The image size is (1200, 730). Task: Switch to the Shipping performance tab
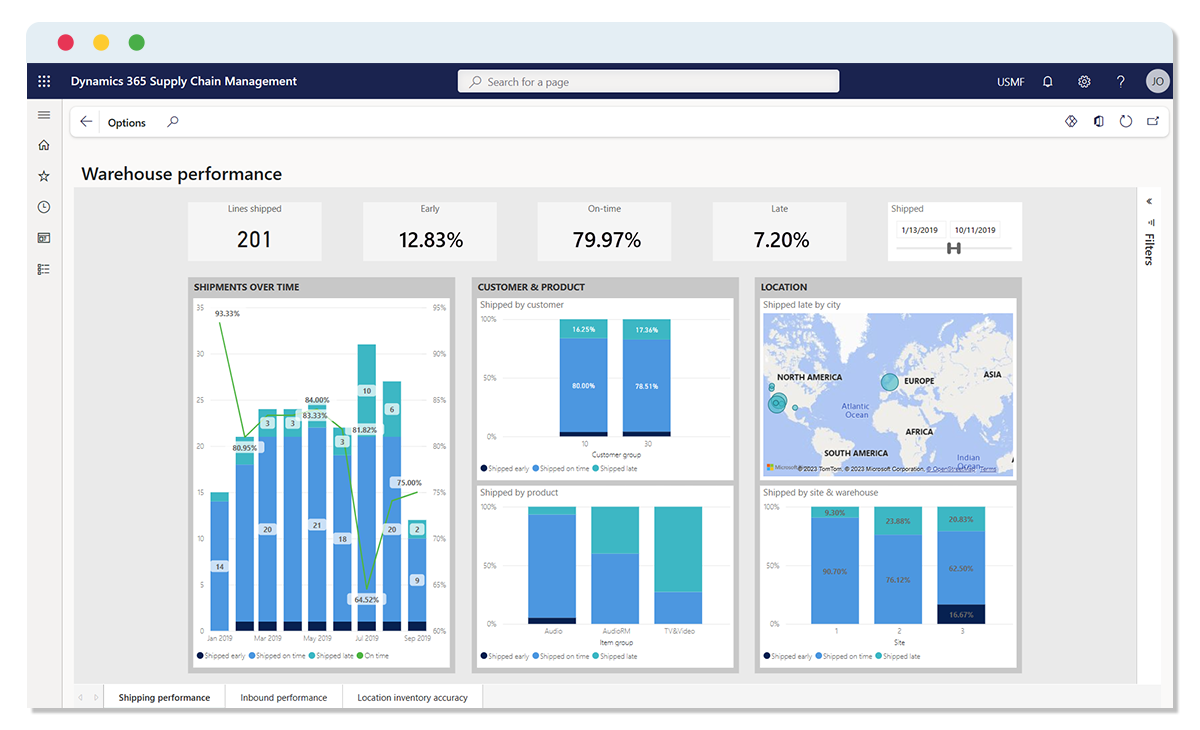[x=164, y=697]
